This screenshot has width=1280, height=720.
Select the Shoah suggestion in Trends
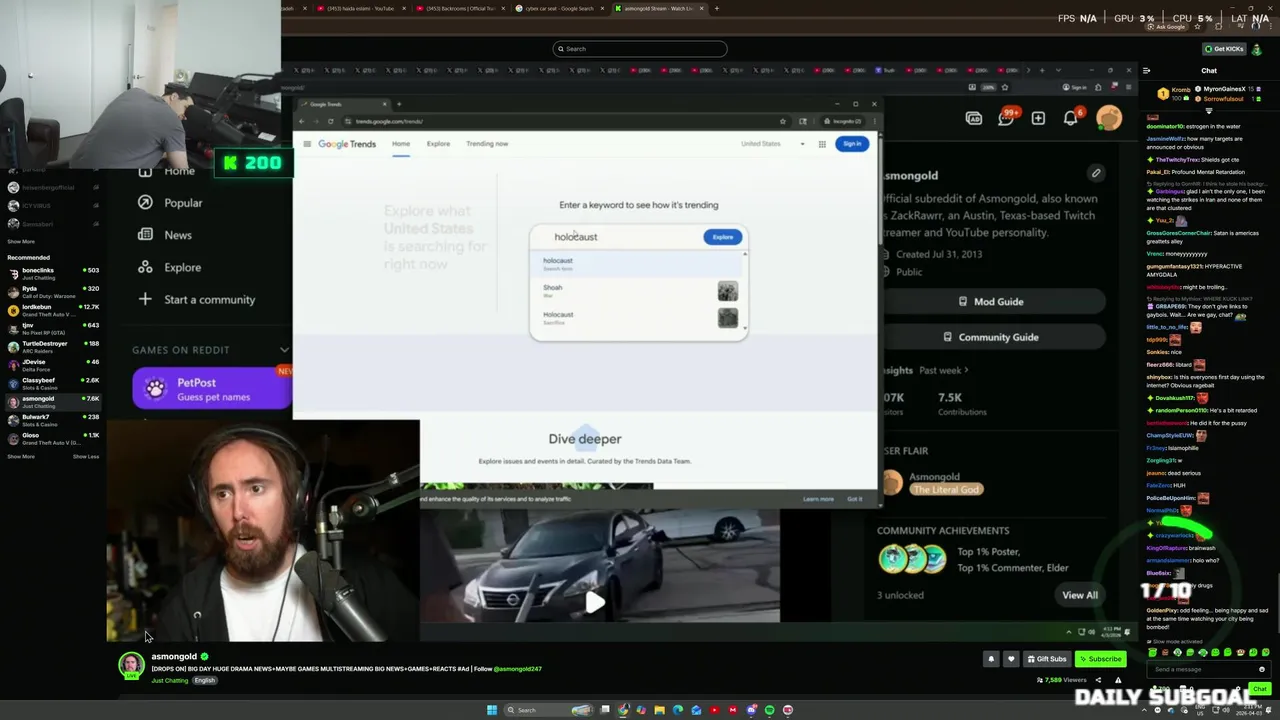click(x=638, y=291)
